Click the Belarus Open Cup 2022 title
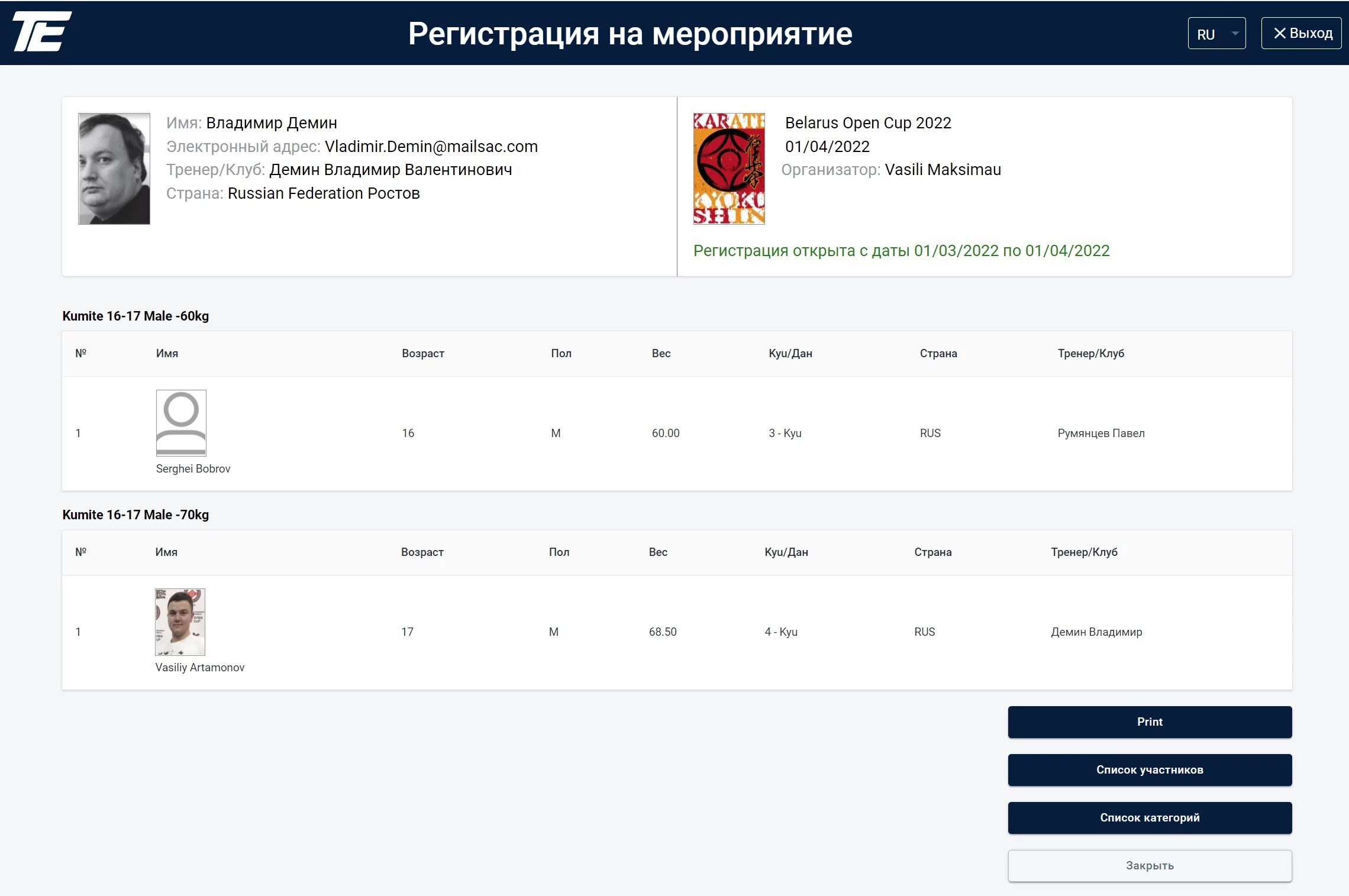Viewport: 1349px width, 896px height. coord(868,122)
